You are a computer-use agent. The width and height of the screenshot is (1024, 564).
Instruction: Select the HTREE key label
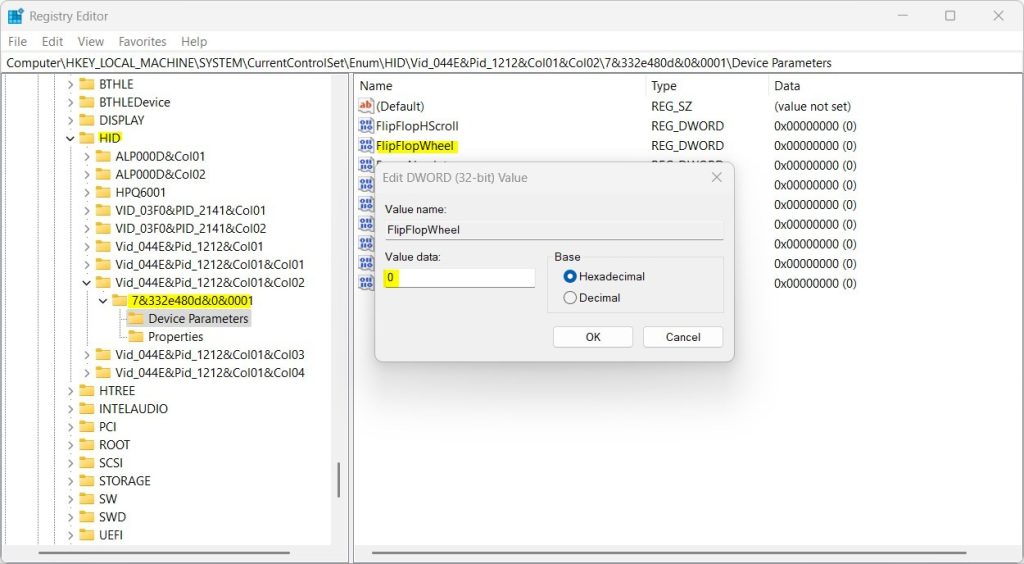117,390
